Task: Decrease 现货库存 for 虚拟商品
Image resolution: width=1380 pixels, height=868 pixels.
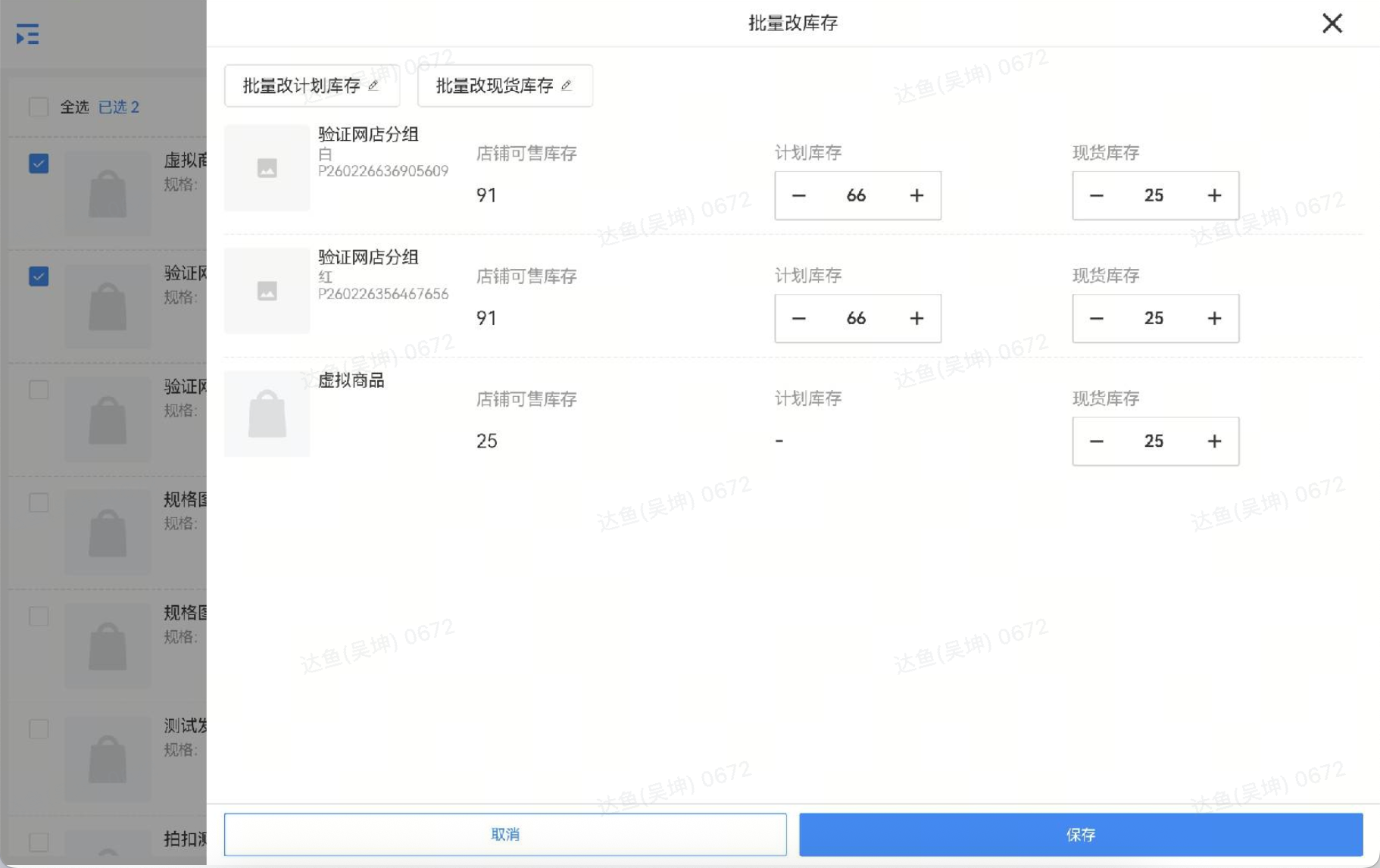Action: [x=1096, y=441]
